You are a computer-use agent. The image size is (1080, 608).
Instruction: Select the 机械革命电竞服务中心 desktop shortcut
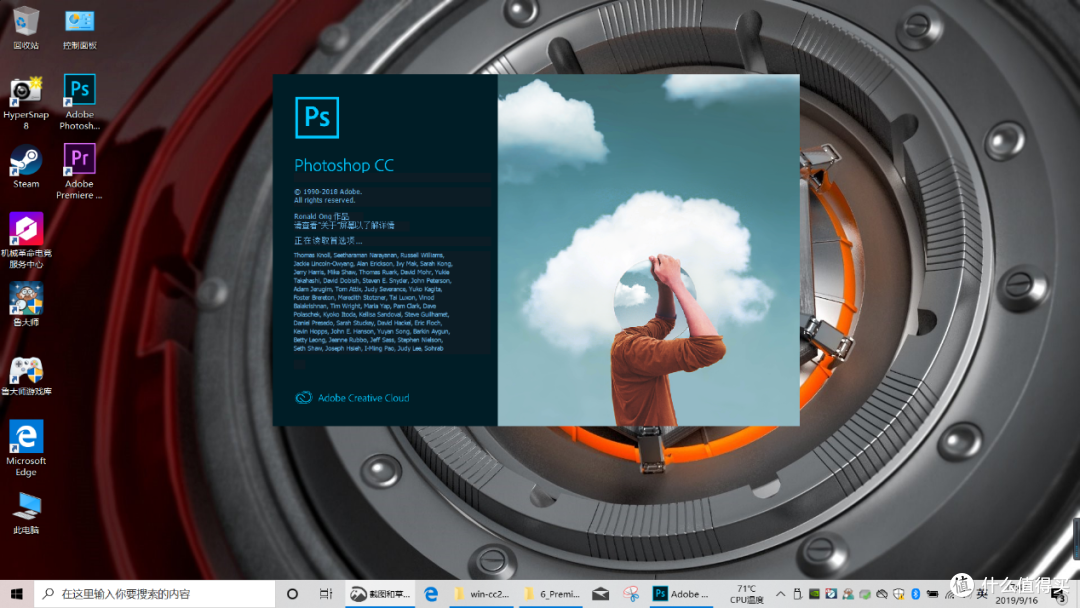26,240
